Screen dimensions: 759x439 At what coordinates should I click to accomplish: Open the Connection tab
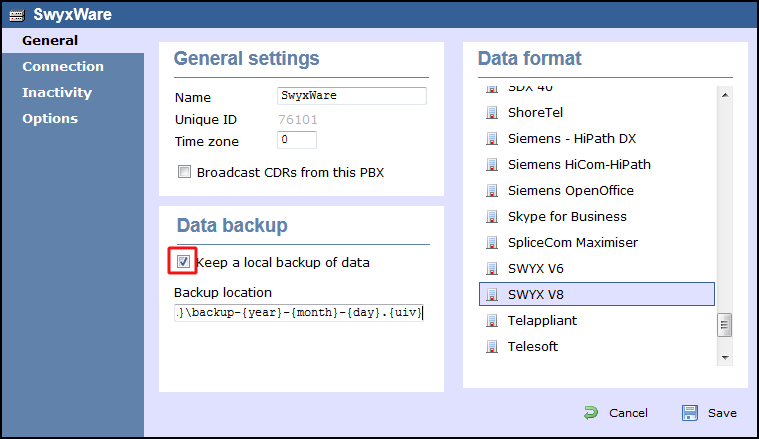(63, 66)
